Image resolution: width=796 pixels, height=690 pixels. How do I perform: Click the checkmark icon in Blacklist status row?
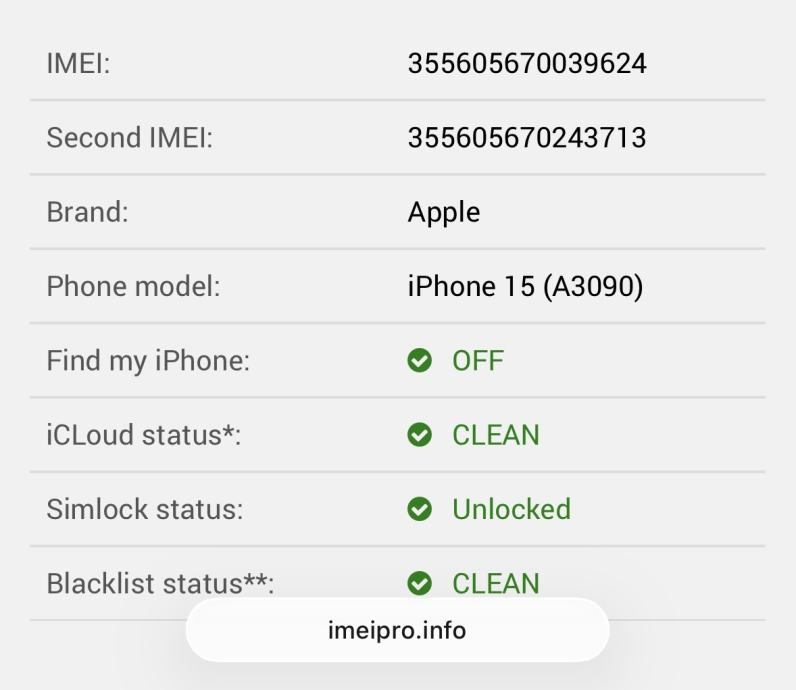pos(420,583)
